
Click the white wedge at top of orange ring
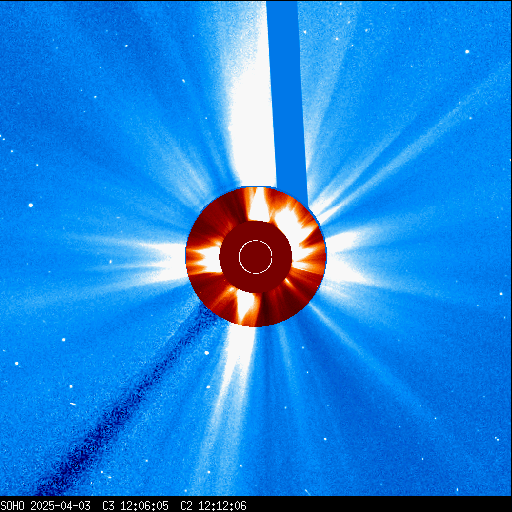pyautogui.click(x=258, y=204)
